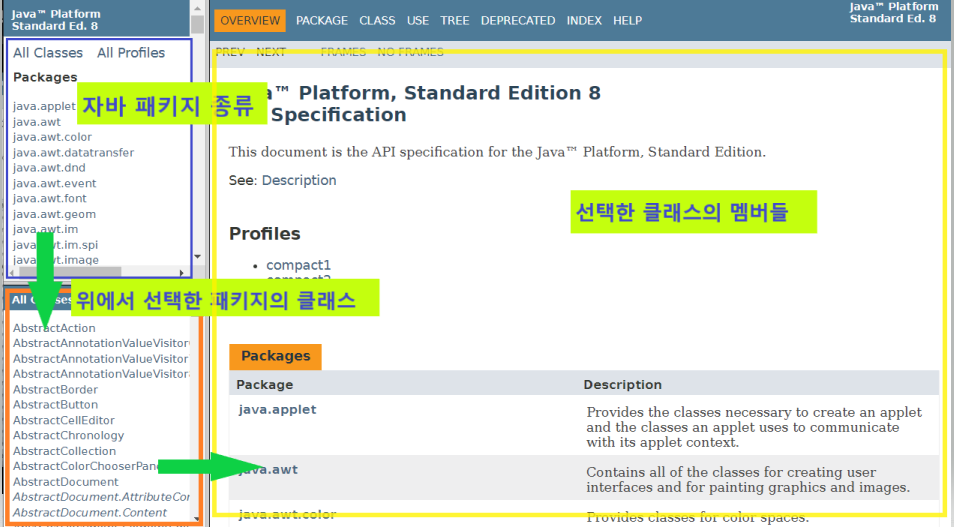
Task: Open the java.awt.geom package
Action: pos(54,214)
